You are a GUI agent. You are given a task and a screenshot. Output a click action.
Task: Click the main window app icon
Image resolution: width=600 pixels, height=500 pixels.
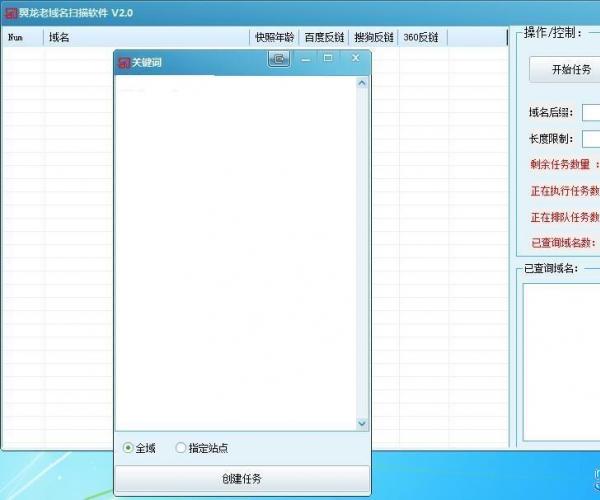(11, 13)
